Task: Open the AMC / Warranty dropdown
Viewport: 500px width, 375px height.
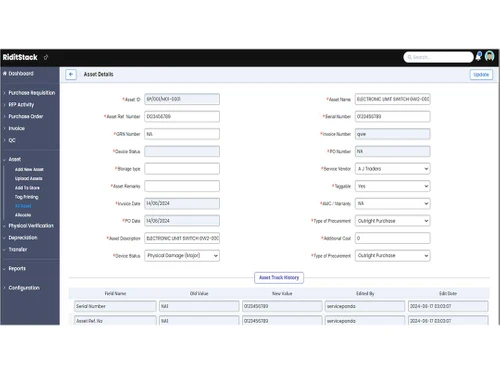Action: [393, 203]
